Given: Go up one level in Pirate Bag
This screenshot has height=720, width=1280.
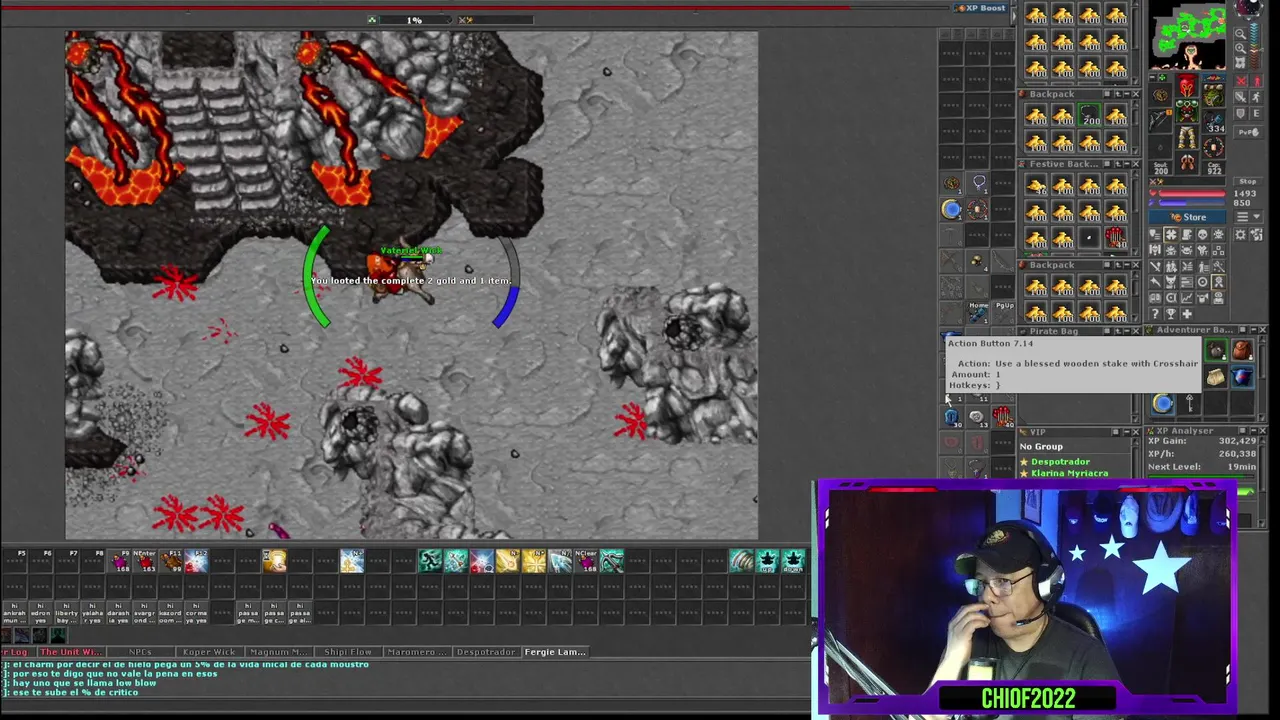Looking at the screenshot, I should (x=1118, y=331).
